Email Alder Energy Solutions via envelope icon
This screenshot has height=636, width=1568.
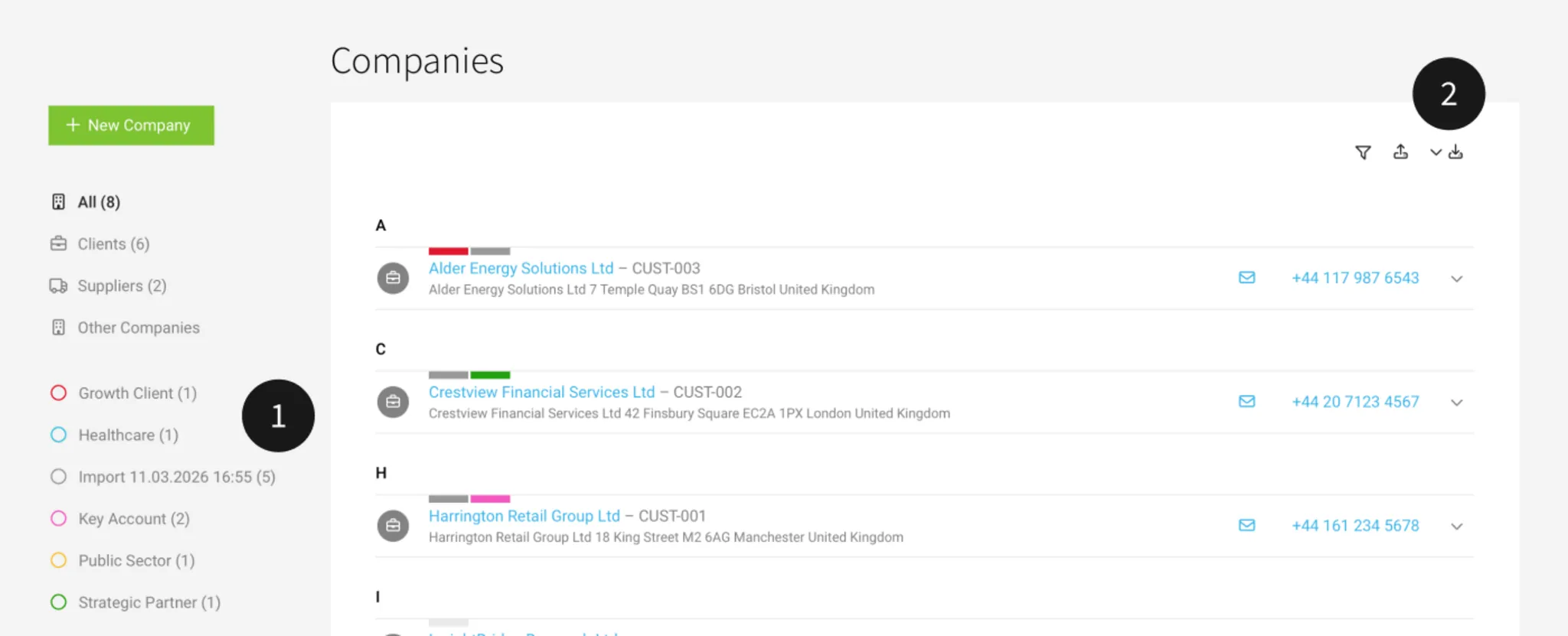tap(1247, 277)
